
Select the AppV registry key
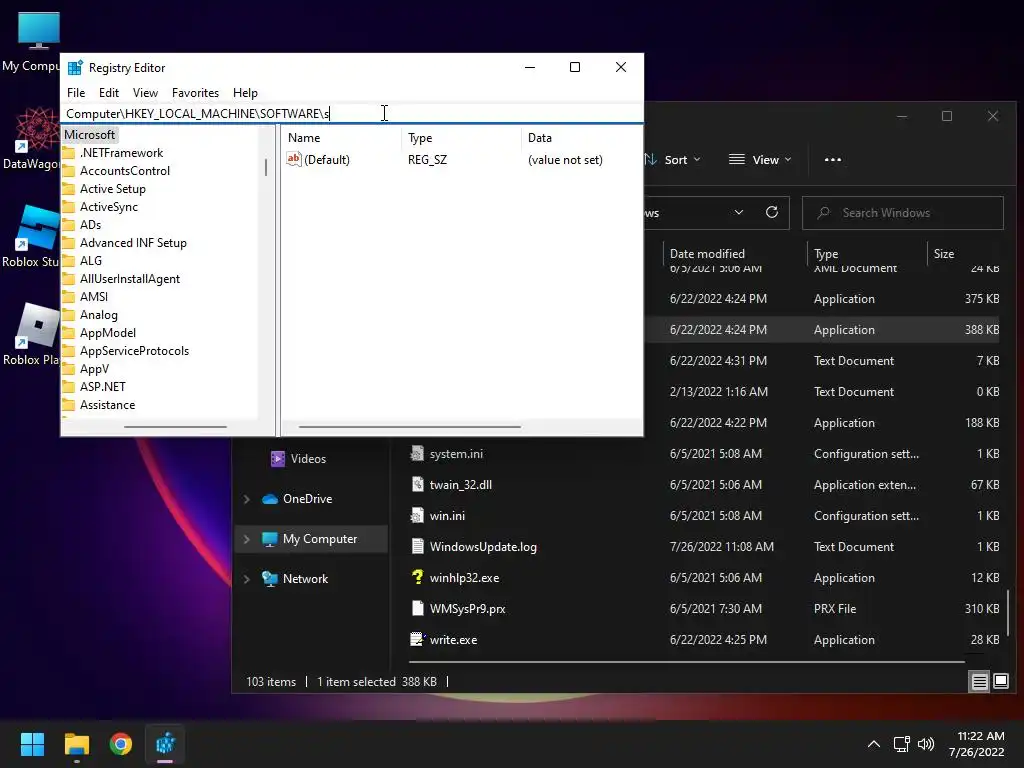(x=94, y=369)
